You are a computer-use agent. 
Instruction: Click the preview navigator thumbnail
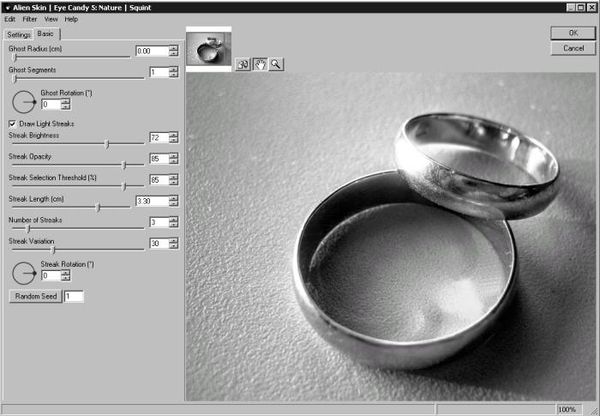[209, 51]
